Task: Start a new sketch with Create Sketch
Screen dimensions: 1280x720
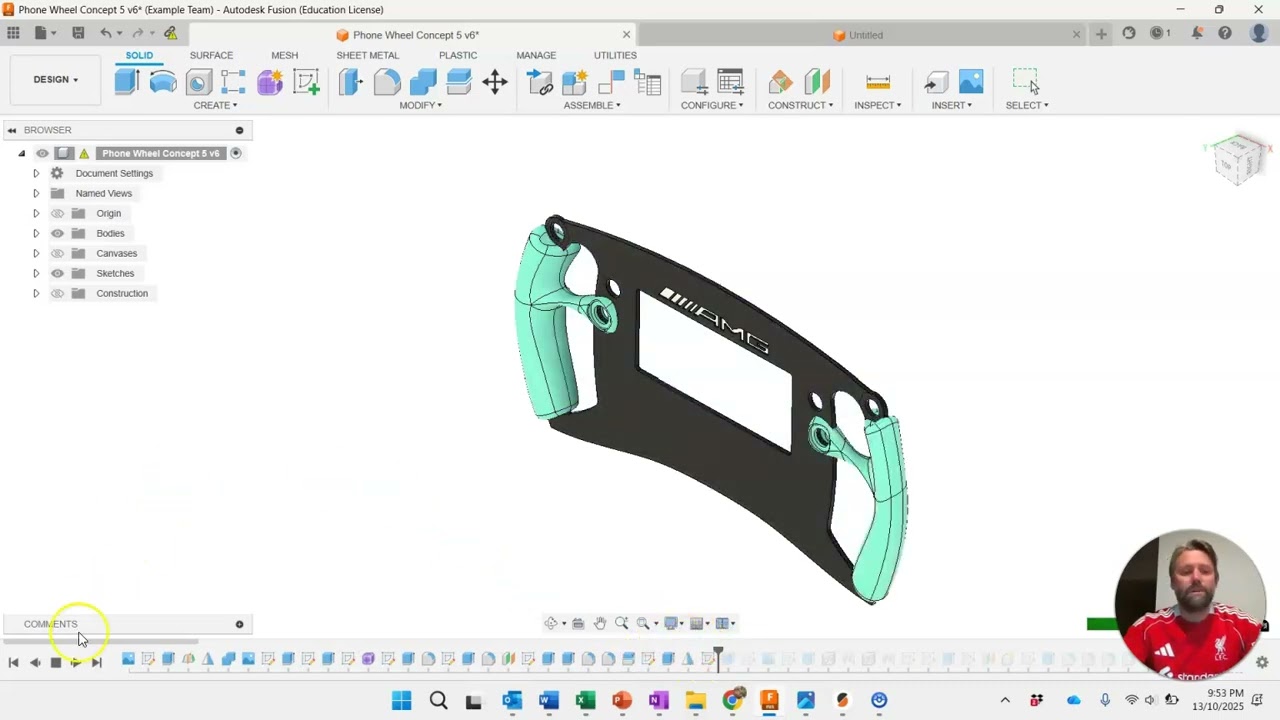Action: pyautogui.click(x=306, y=82)
